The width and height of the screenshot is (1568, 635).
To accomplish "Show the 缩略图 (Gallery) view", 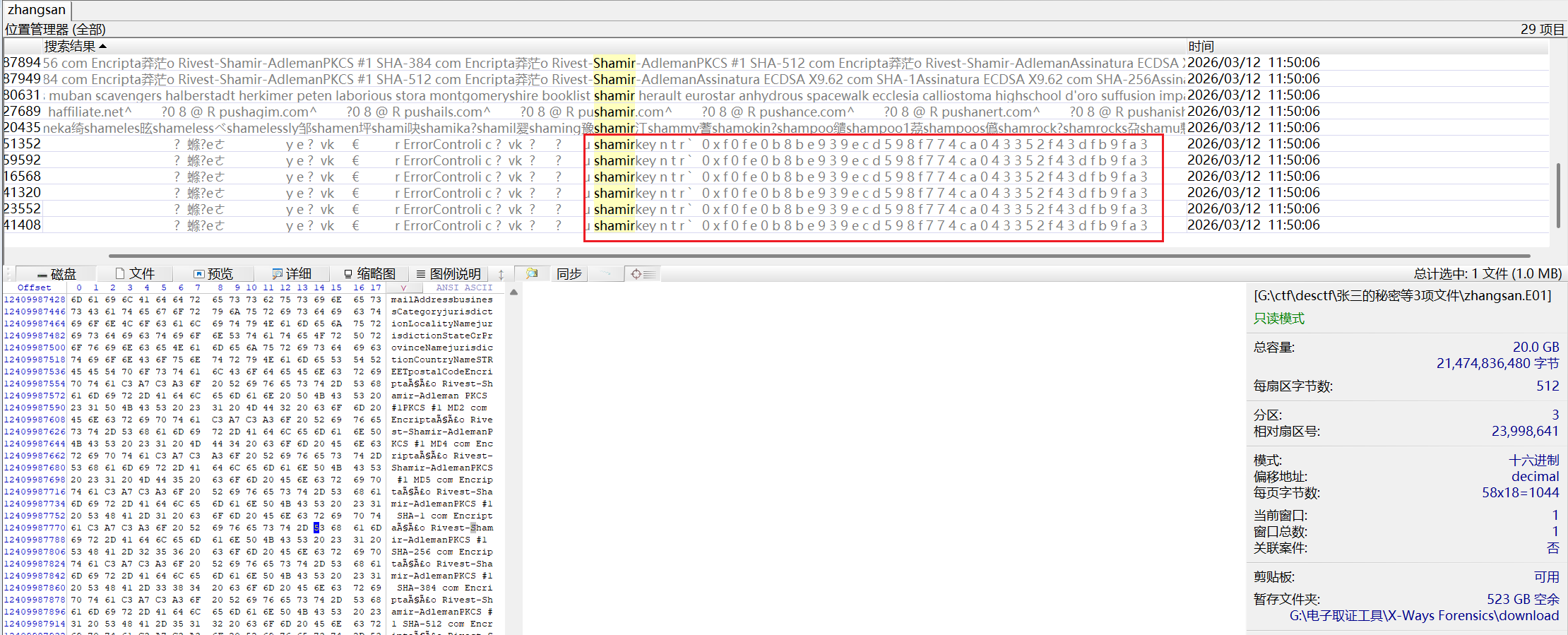I will pyautogui.click(x=369, y=274).
